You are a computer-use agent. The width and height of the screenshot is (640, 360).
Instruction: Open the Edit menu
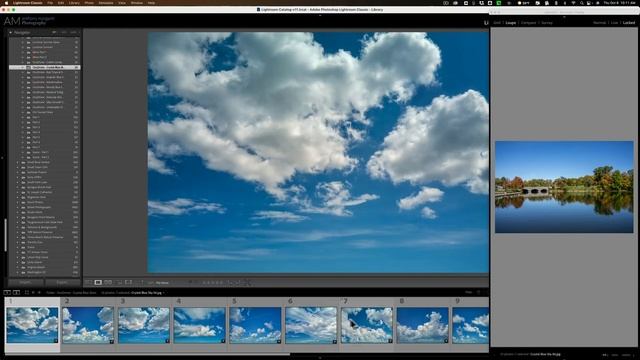(61, 3)
